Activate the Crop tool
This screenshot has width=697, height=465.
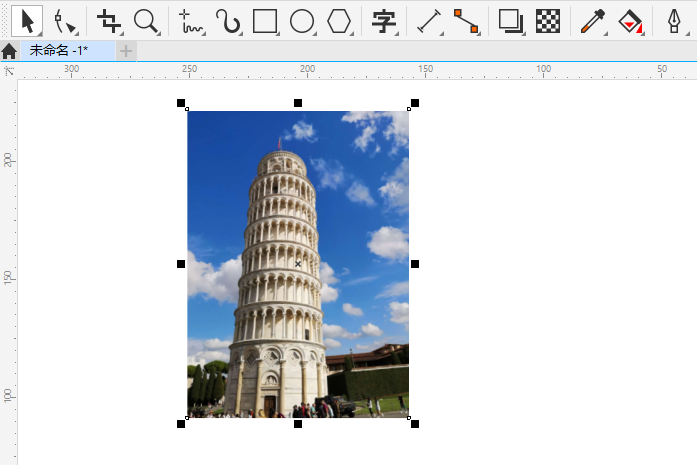pos(109,20)
